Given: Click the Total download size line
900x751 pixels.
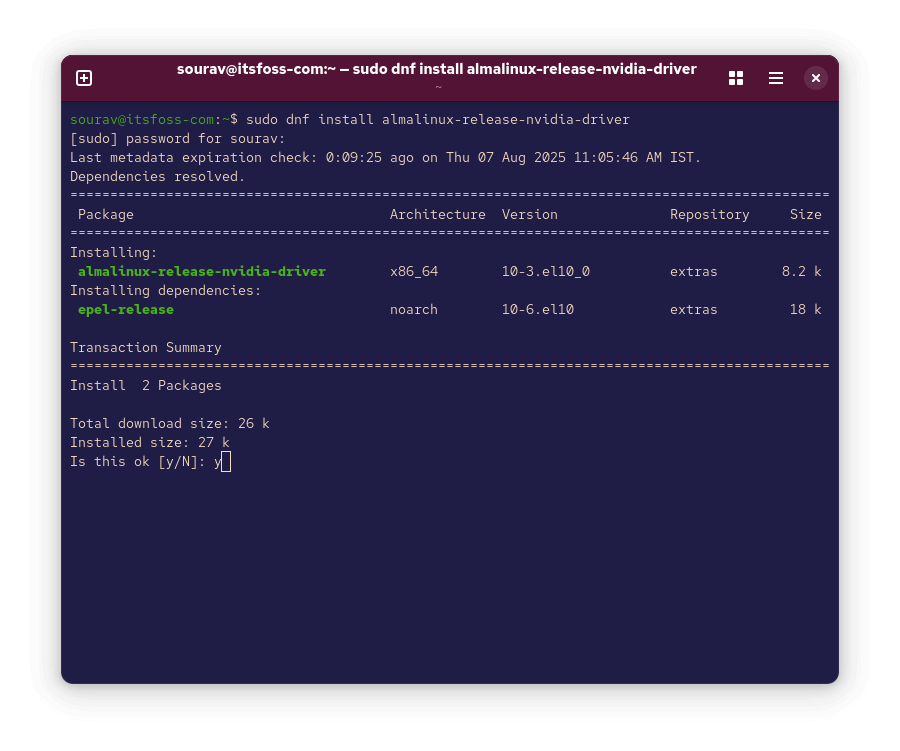Looking at the screenshot, I should [170, 423].
